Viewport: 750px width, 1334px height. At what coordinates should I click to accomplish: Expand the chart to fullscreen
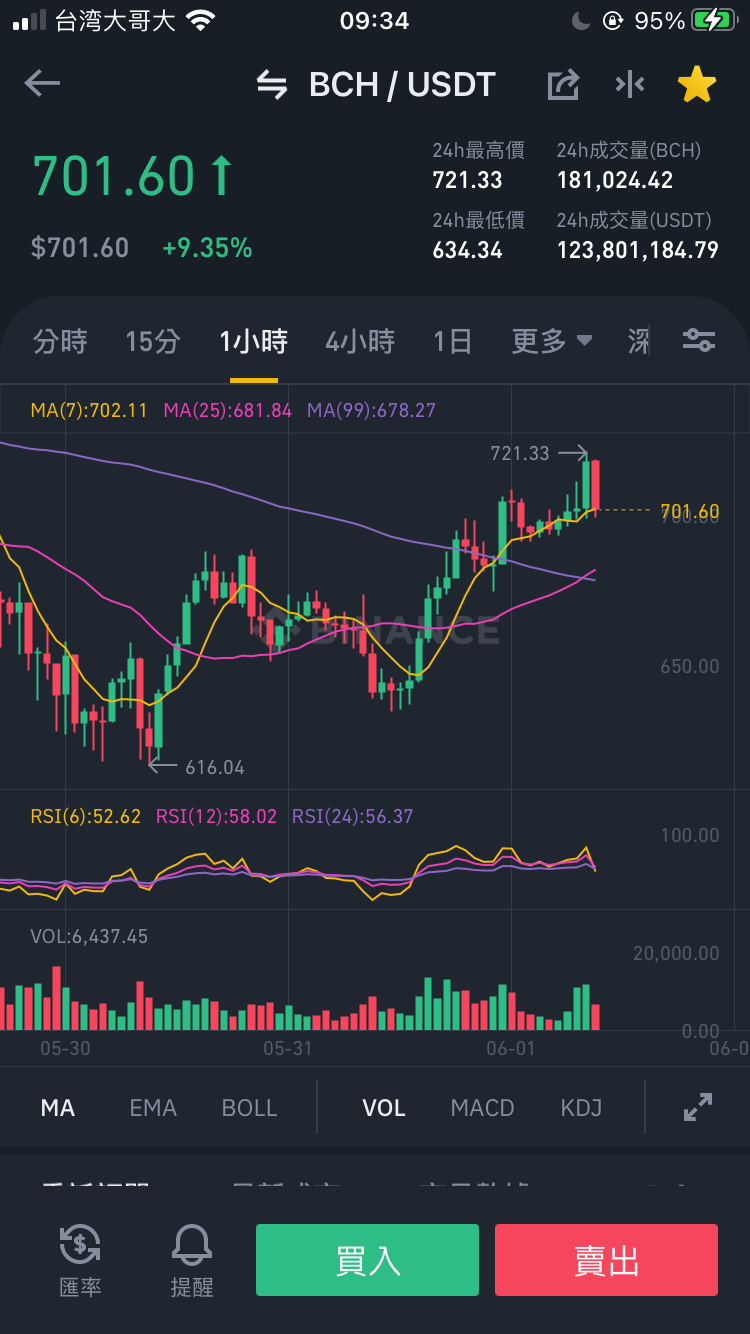click(x=697, y=1107)
